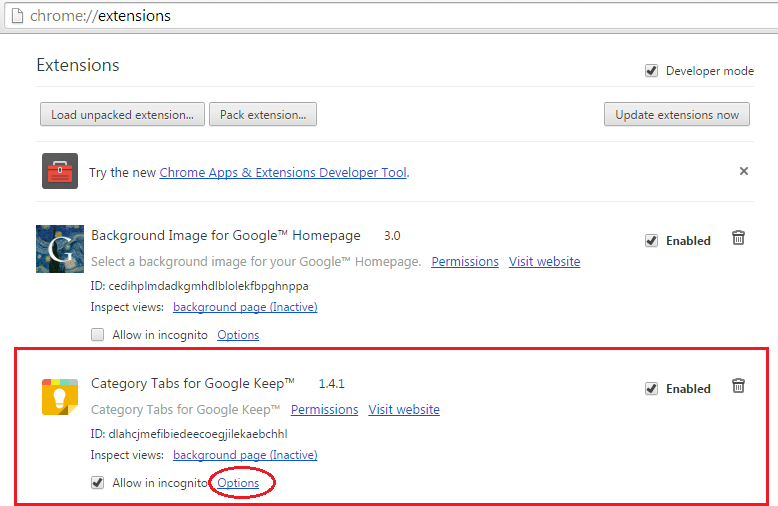The width and height of the screenshot is (778, 506).
Task: Click the chrome://extensions address bar
Action: [392, 16]
